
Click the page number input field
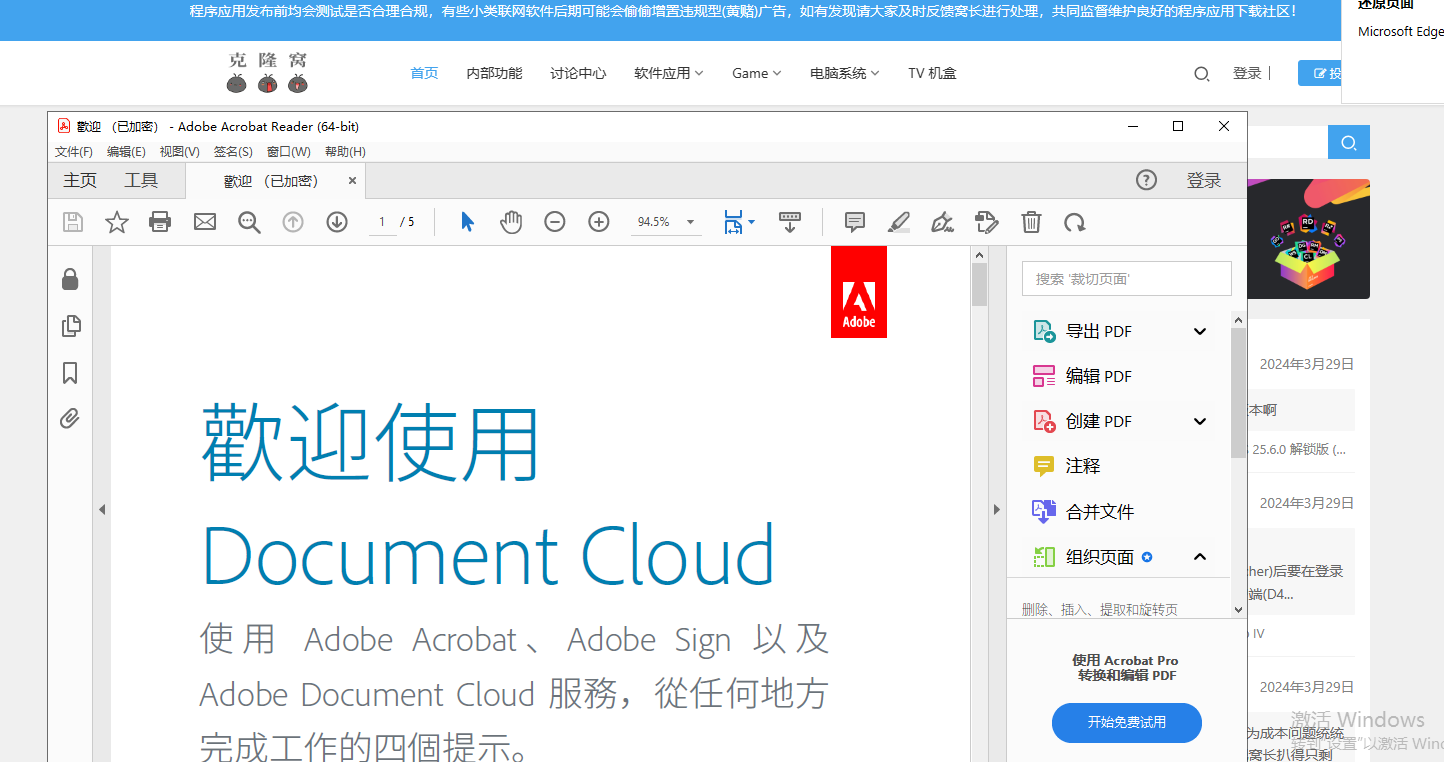pos(382,222)
